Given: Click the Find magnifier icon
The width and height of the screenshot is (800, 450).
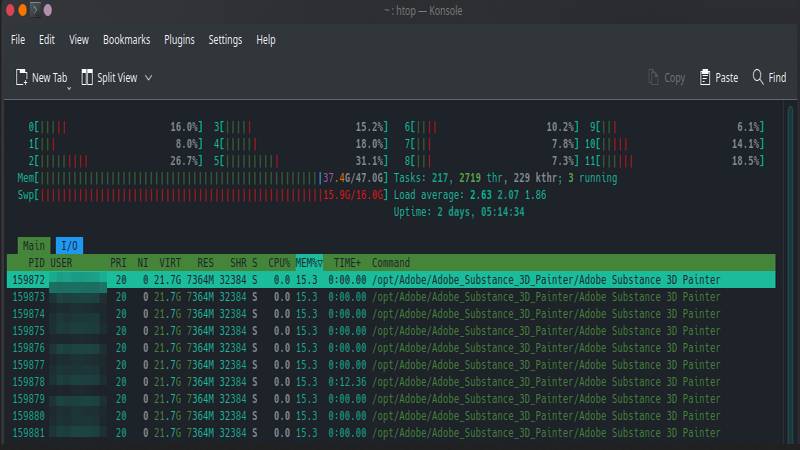Looking at the screenshot, I should [758, 77].
